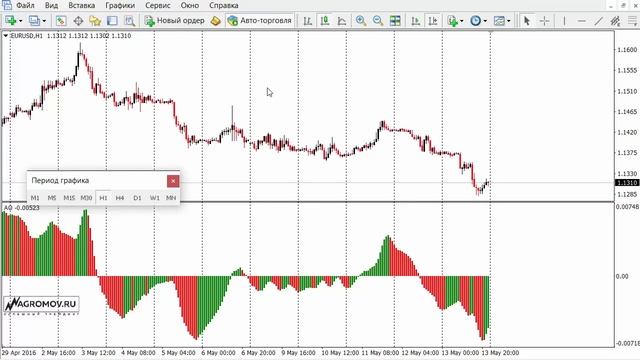Select W1 timeframe in Период графика

154,198
